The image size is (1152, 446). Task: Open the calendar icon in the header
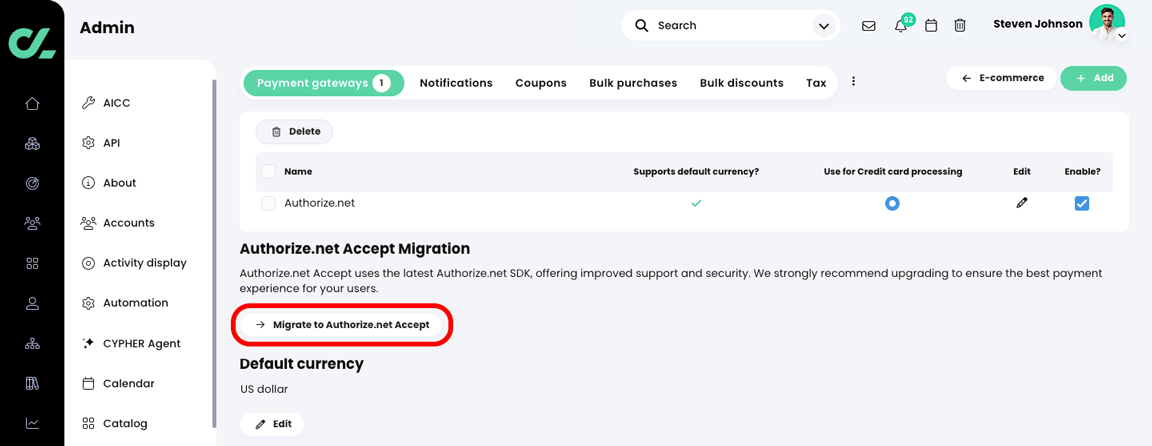pyautogui.click(x=931, y=26)
